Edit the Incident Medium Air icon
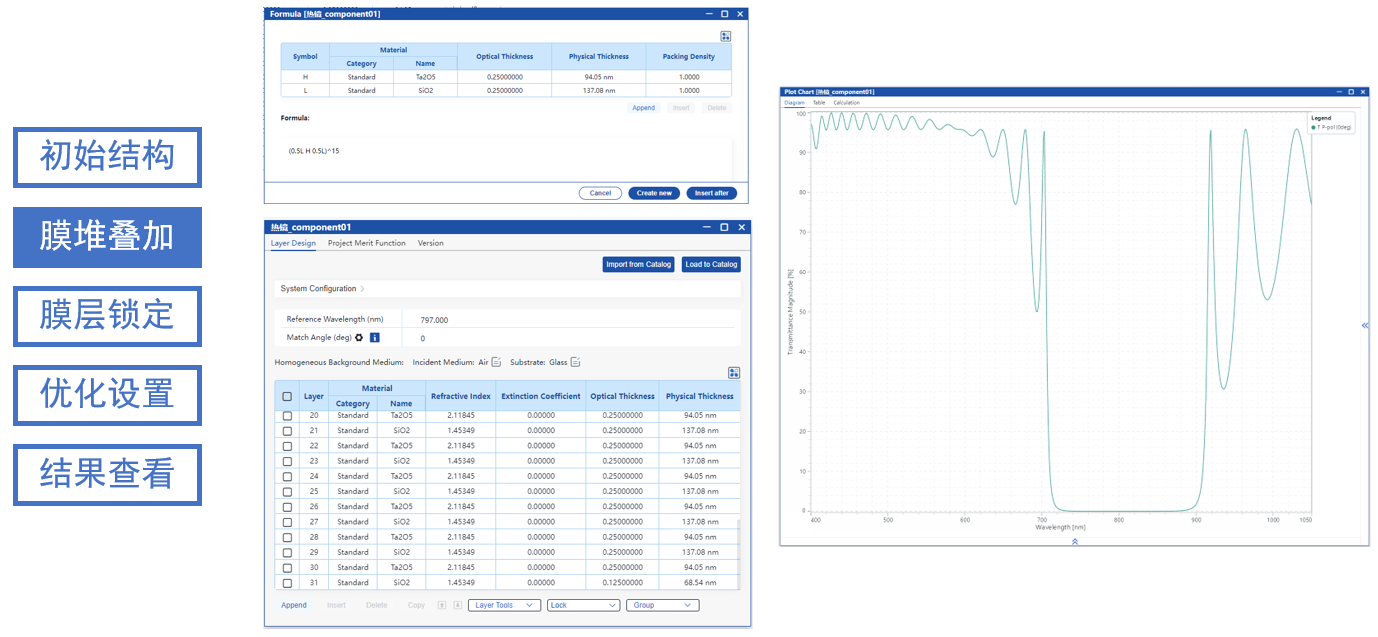 (x=496, y=362)
